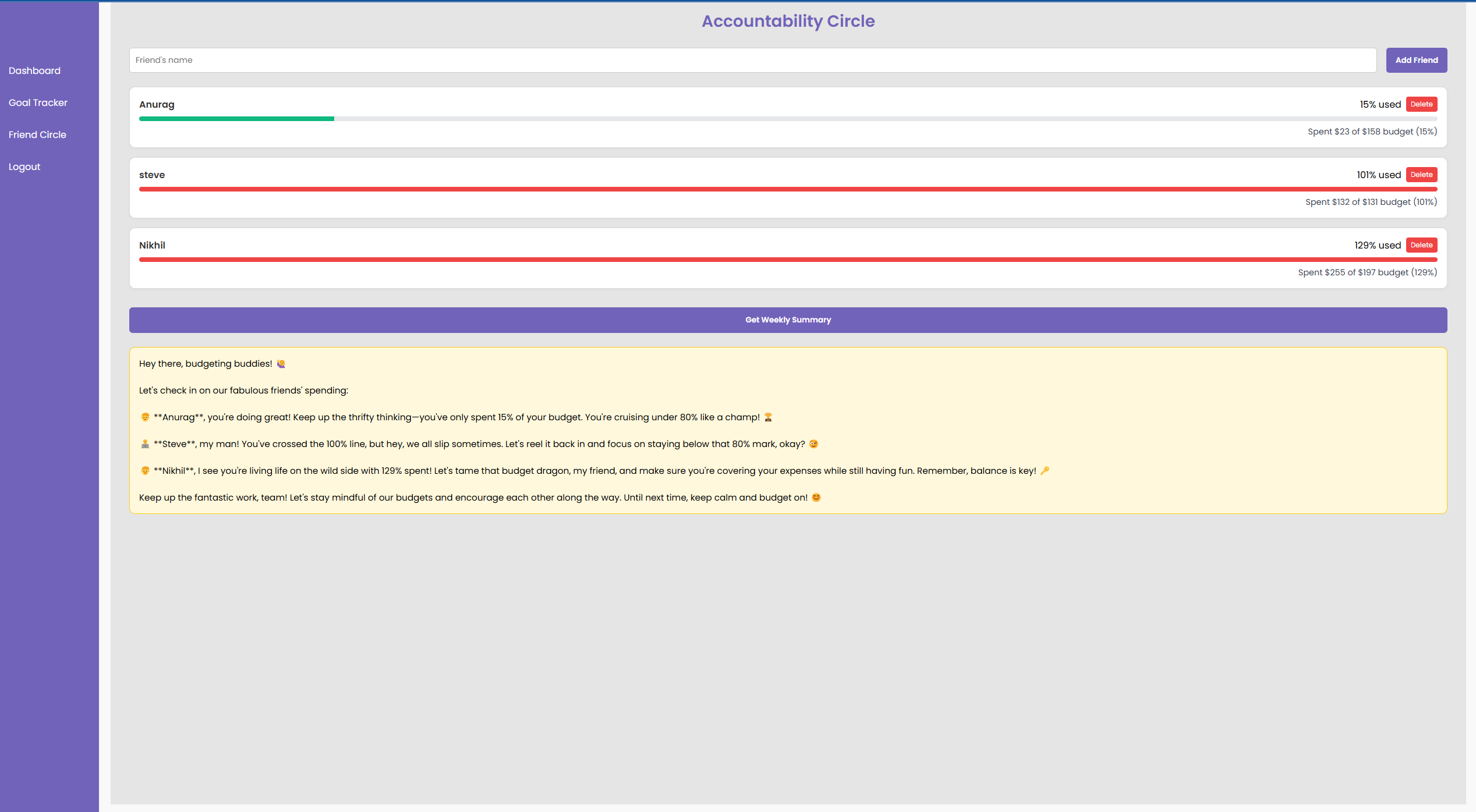Select Friend Circle in sidebar
The height and width of the screenshot is (812, 1476).
37,134
